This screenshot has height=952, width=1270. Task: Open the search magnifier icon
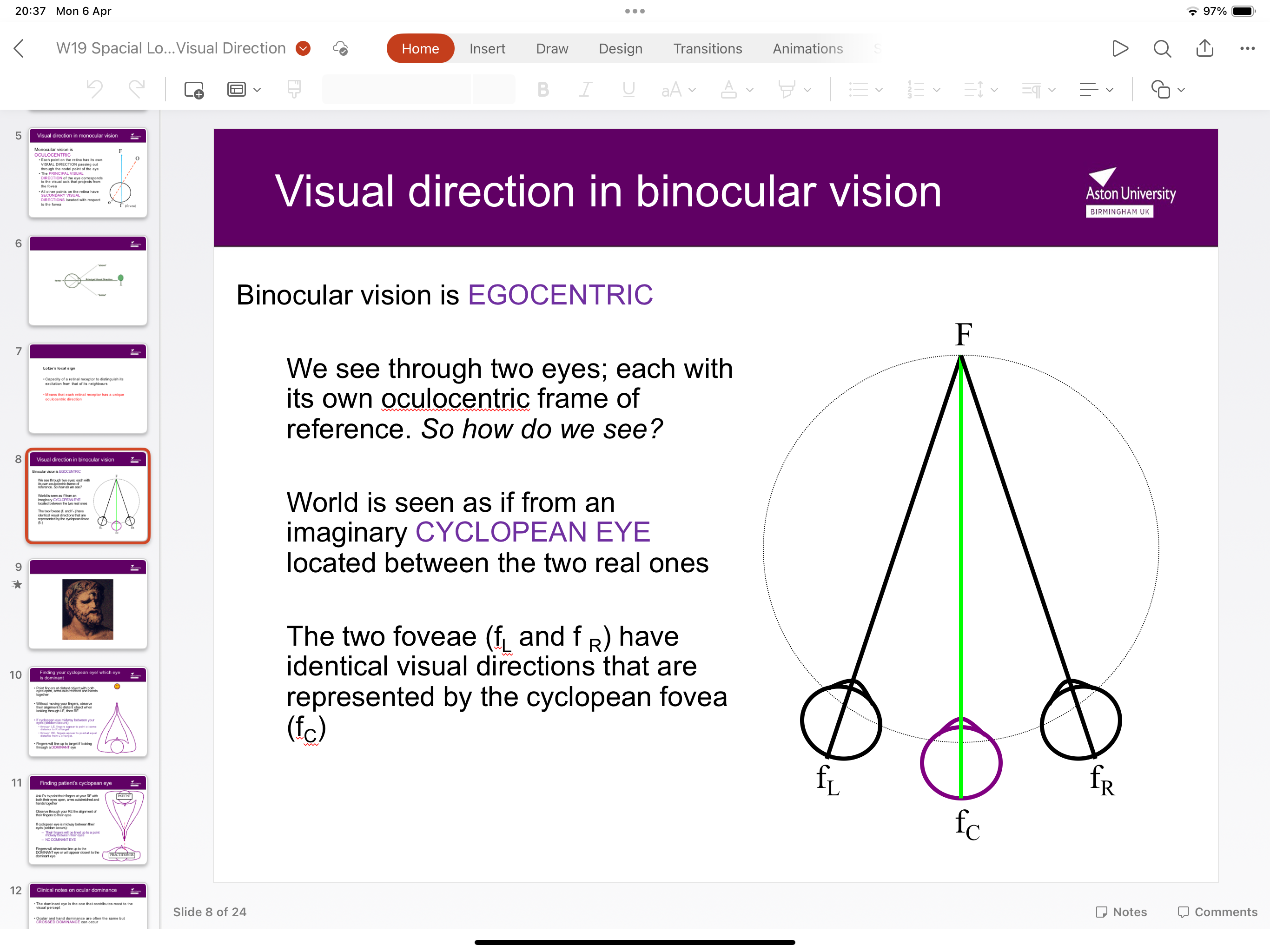pyautogui.click(x=1162, y=49)
